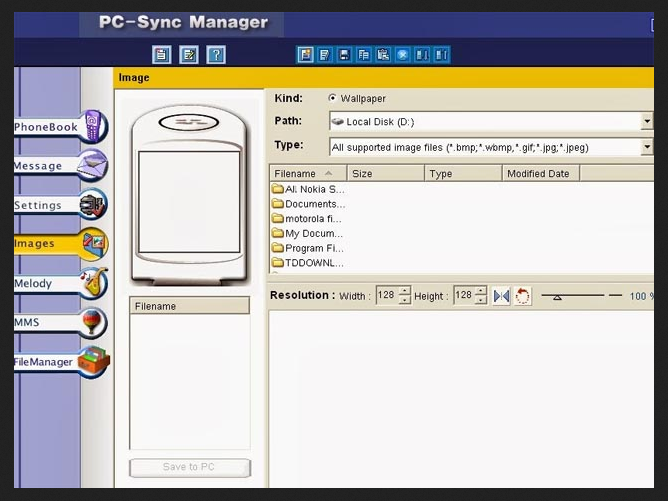Click the Local Disk drive icon in the Path field
The height and width of the screenshot is (501, 668).
pos(338,122)
